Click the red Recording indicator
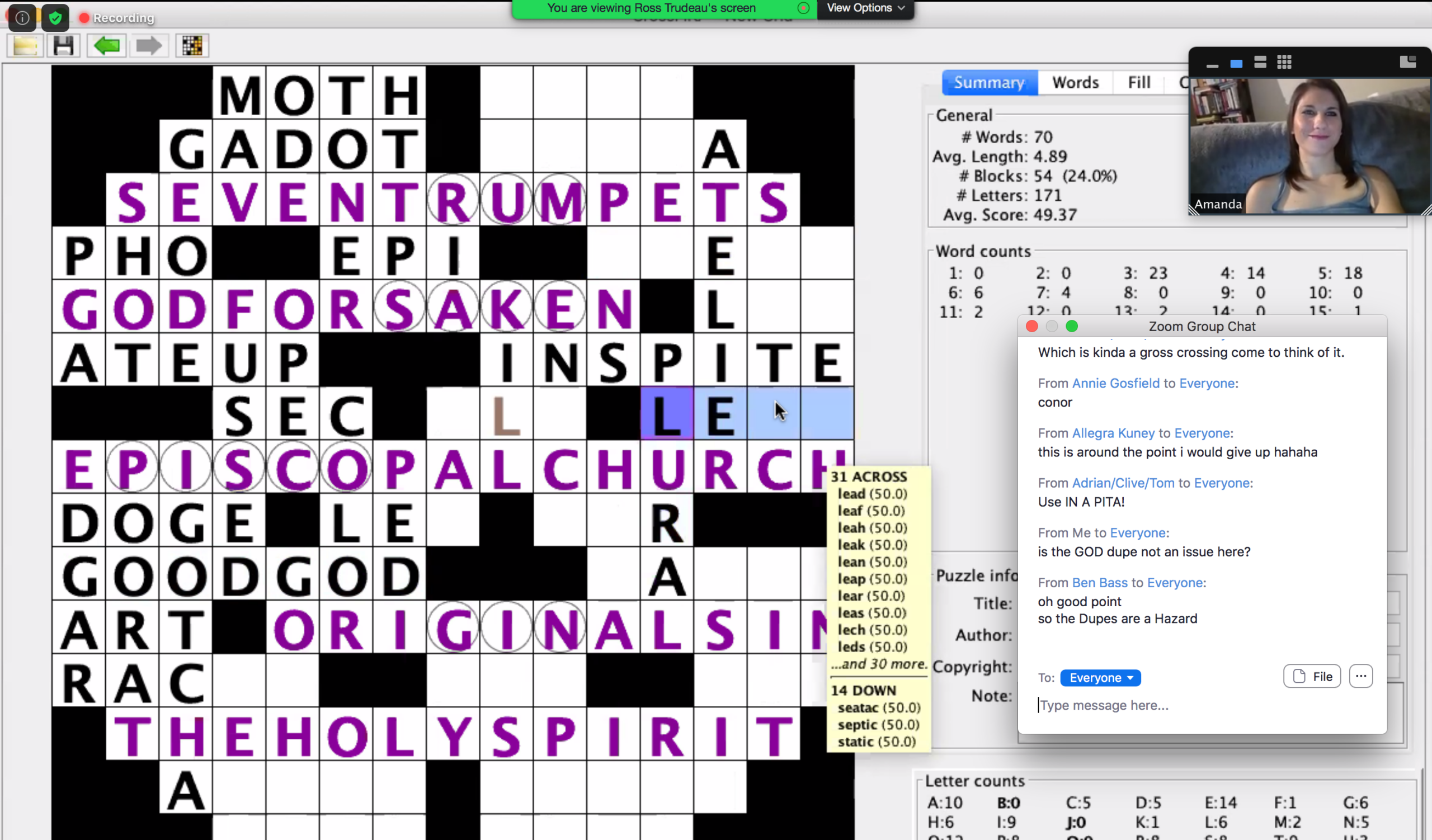This screenshot has height=840, width=1432. click(x=84, y=17)
